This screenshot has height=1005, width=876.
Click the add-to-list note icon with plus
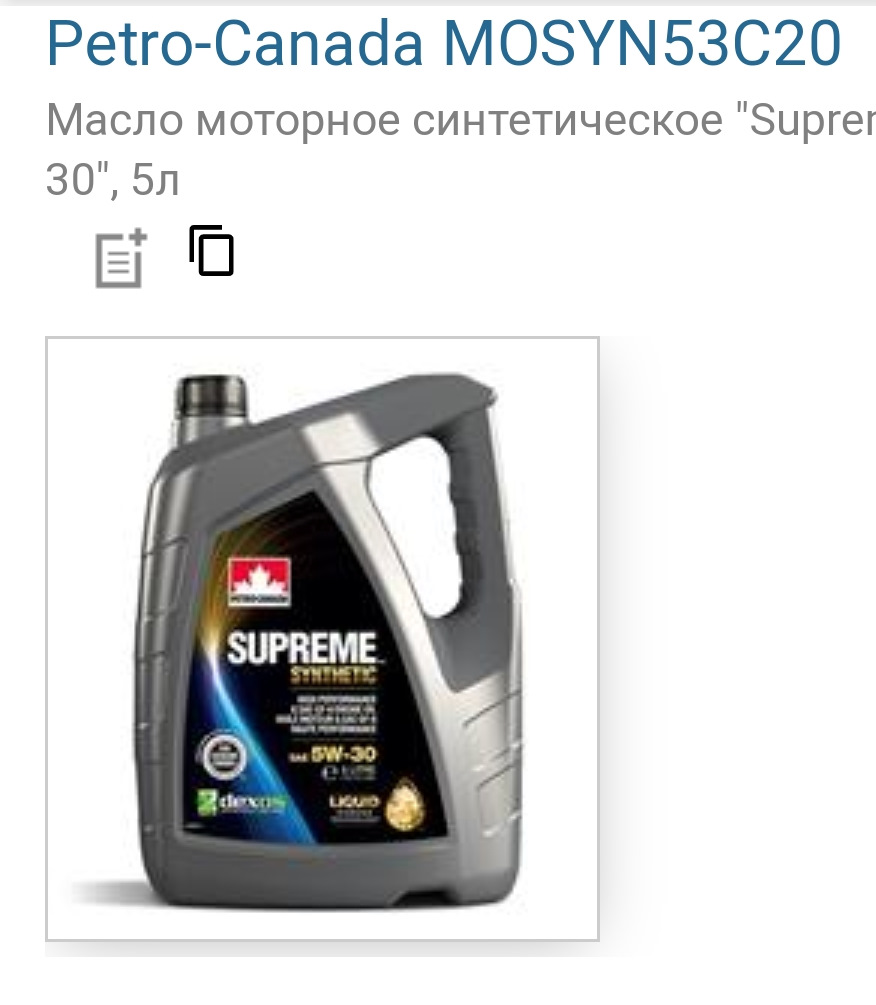tap(120, 258)
